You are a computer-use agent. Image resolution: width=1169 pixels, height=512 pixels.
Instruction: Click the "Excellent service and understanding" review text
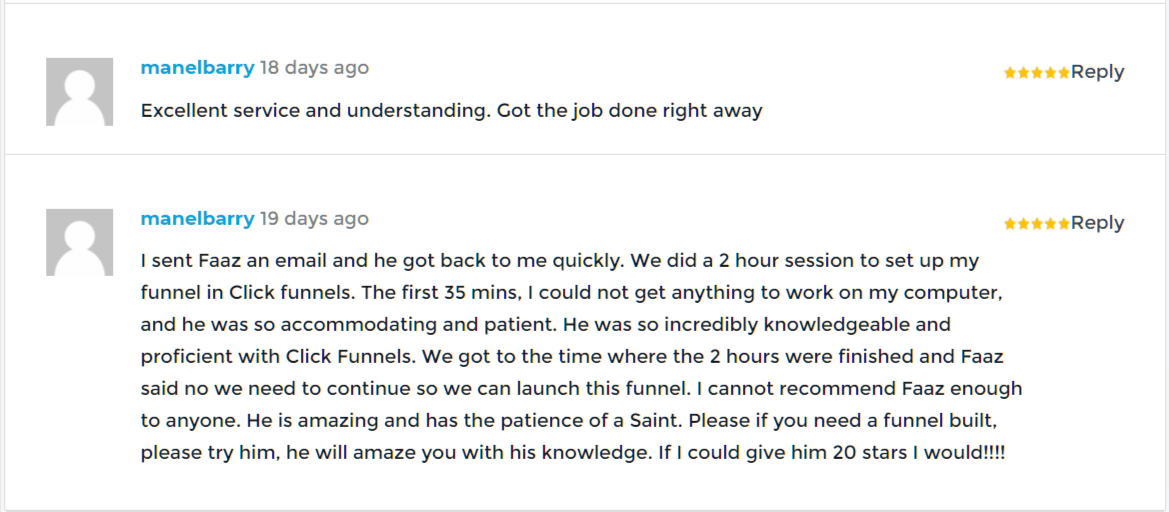click(451, 111)
